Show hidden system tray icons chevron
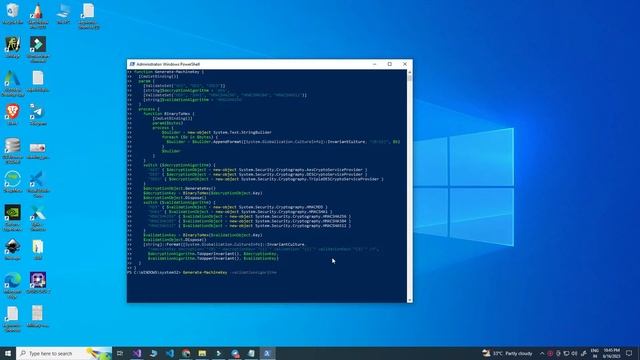Screen dimensions: 640x360 point(542,353)
